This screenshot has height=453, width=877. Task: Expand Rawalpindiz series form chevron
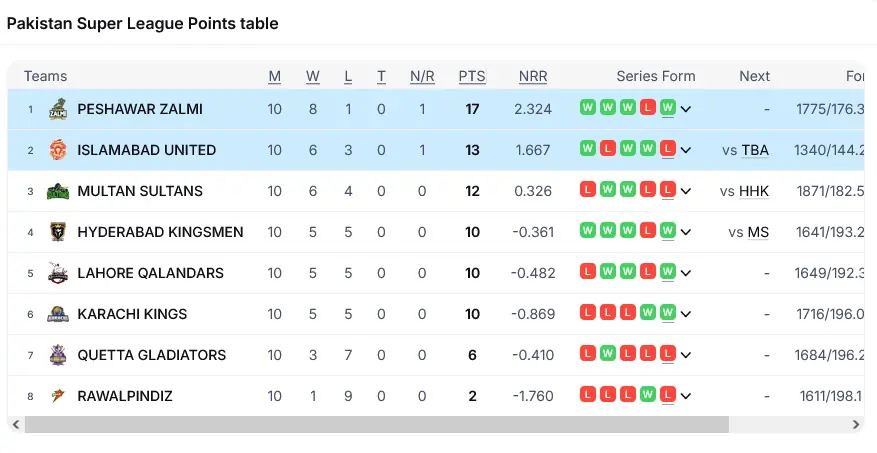[x=687, y=396]
